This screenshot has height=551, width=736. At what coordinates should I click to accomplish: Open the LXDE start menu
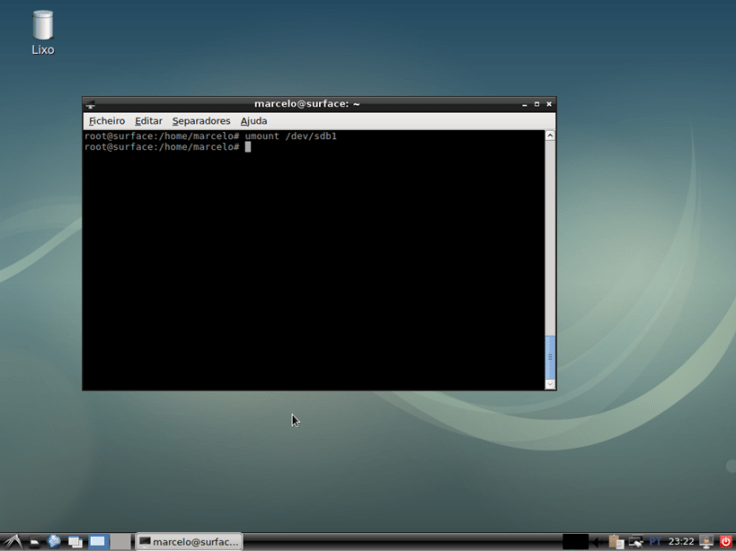(13, 541)
